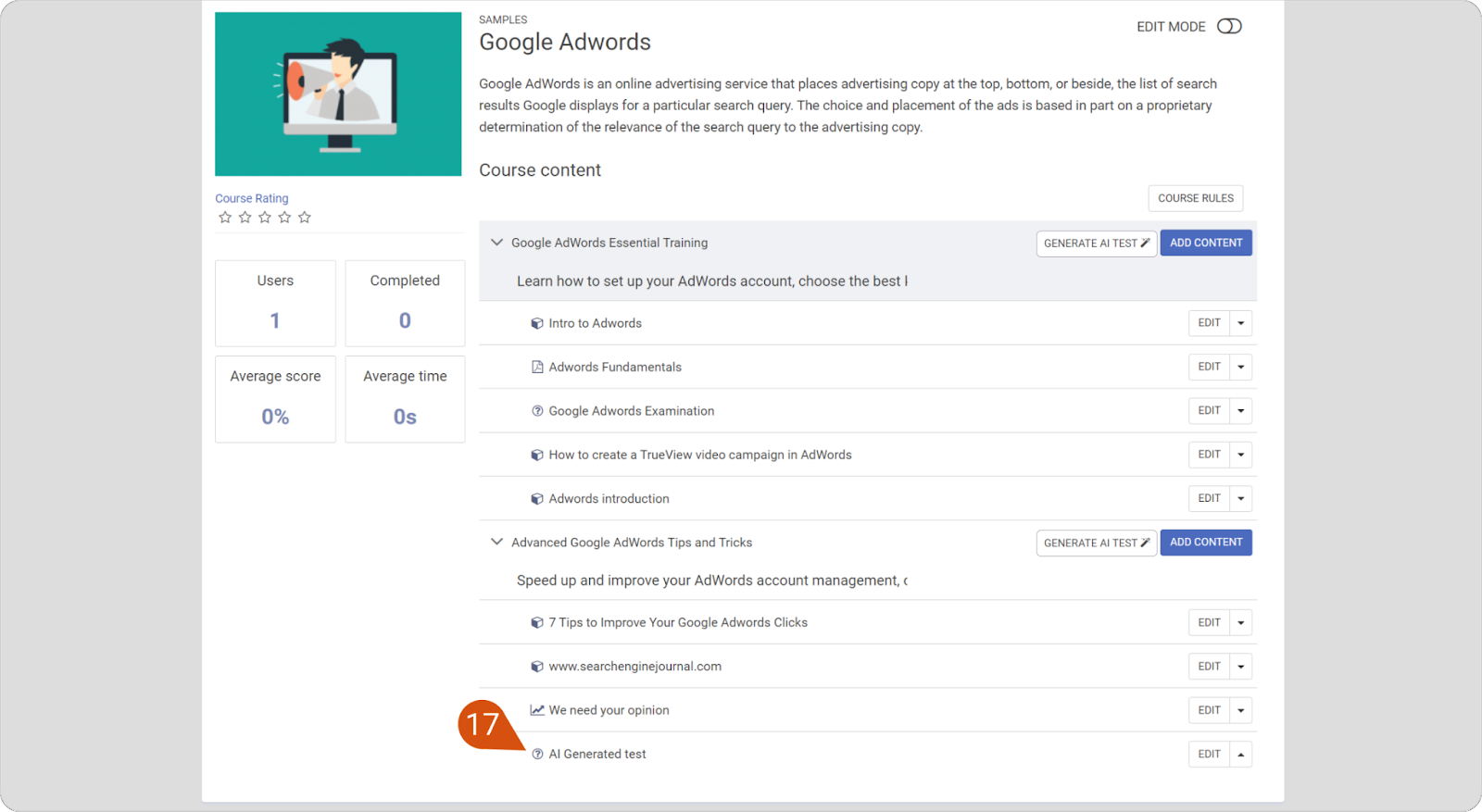Collapse Advanced Google AdWords Tips and Tricks section

(x=496, y=543)
